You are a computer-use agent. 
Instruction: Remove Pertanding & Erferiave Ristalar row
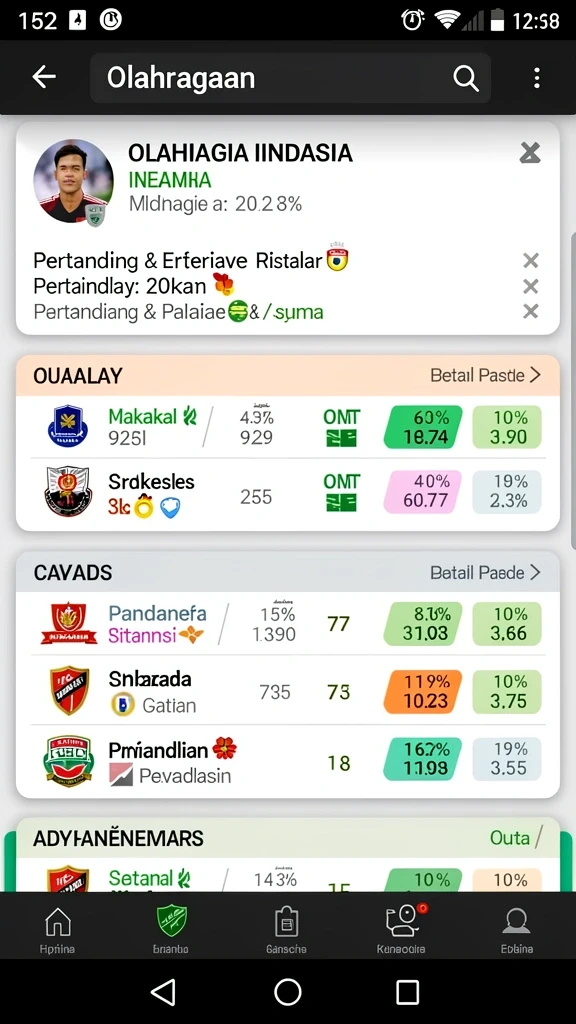pyautogui.click(x=531, y=261)
